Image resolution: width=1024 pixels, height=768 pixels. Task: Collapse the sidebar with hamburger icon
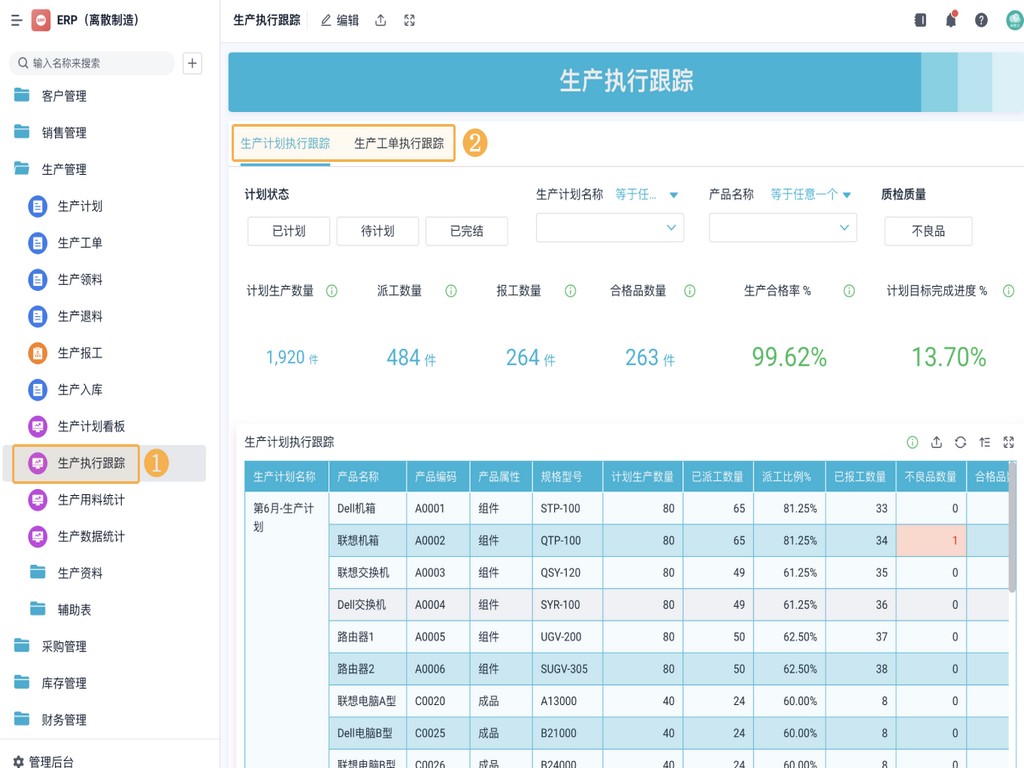pyautogui.click(x=16, y=20)
